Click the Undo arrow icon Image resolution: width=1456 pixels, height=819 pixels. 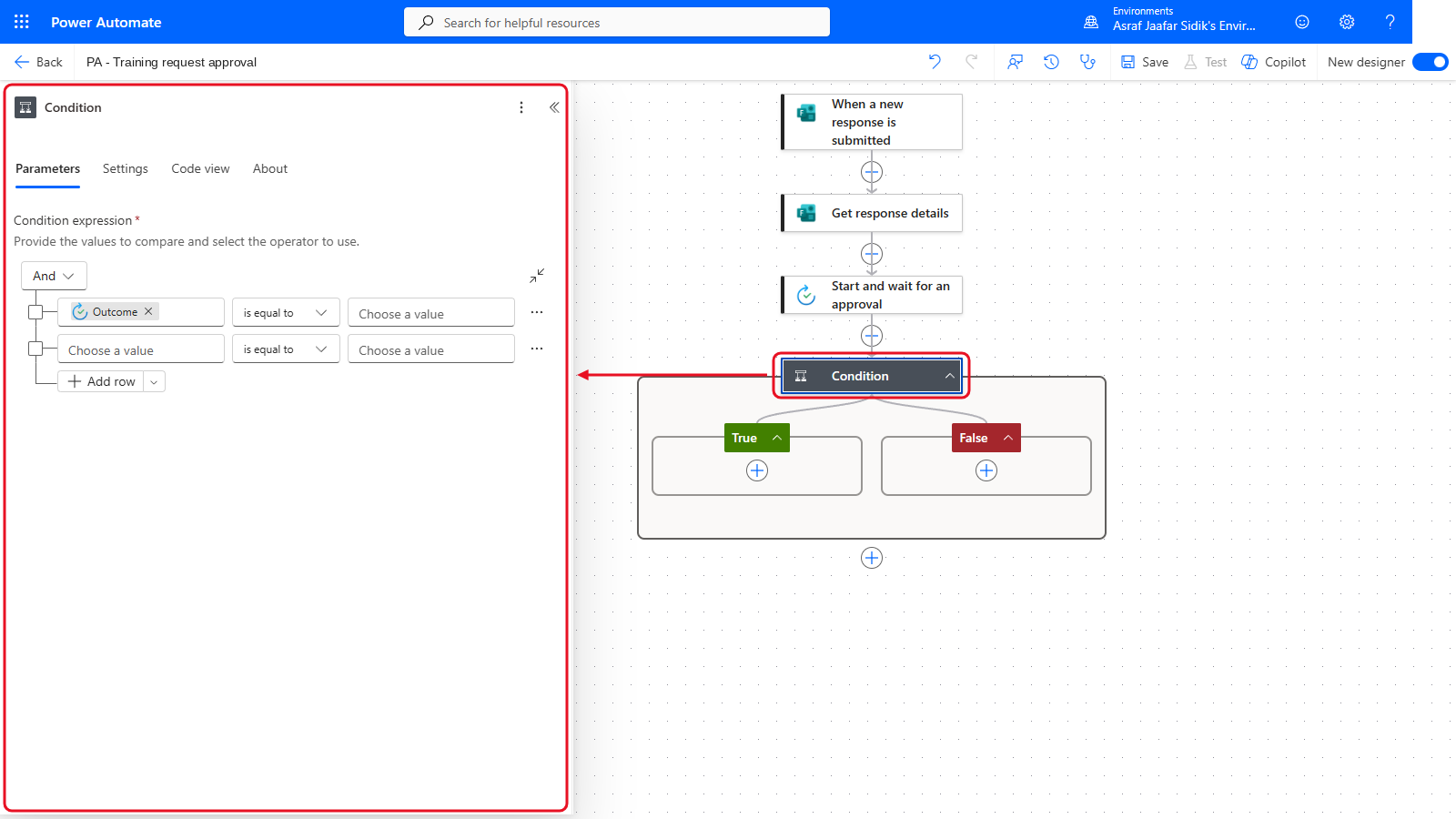[935, 62]
